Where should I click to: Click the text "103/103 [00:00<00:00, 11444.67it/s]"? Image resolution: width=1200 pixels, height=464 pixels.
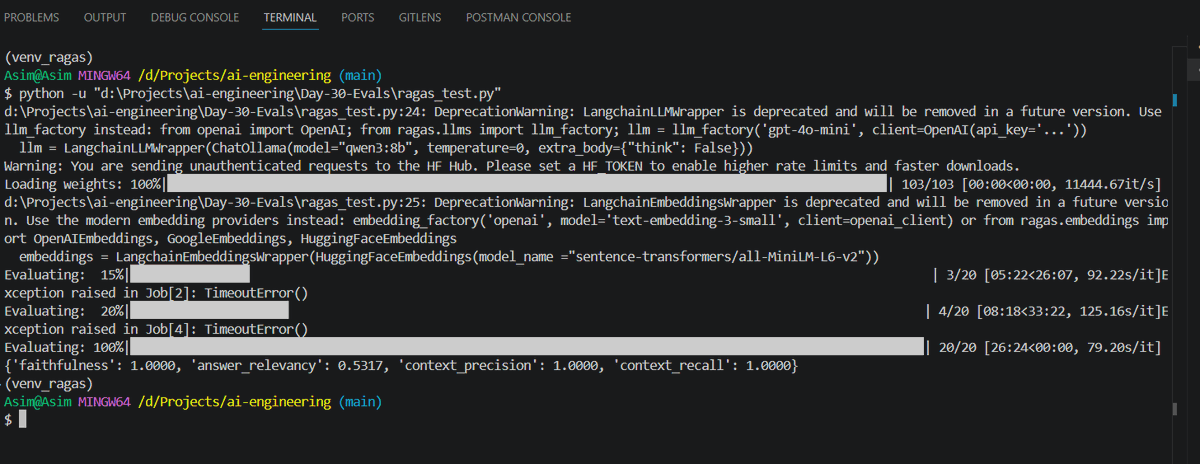[1031, 184]
